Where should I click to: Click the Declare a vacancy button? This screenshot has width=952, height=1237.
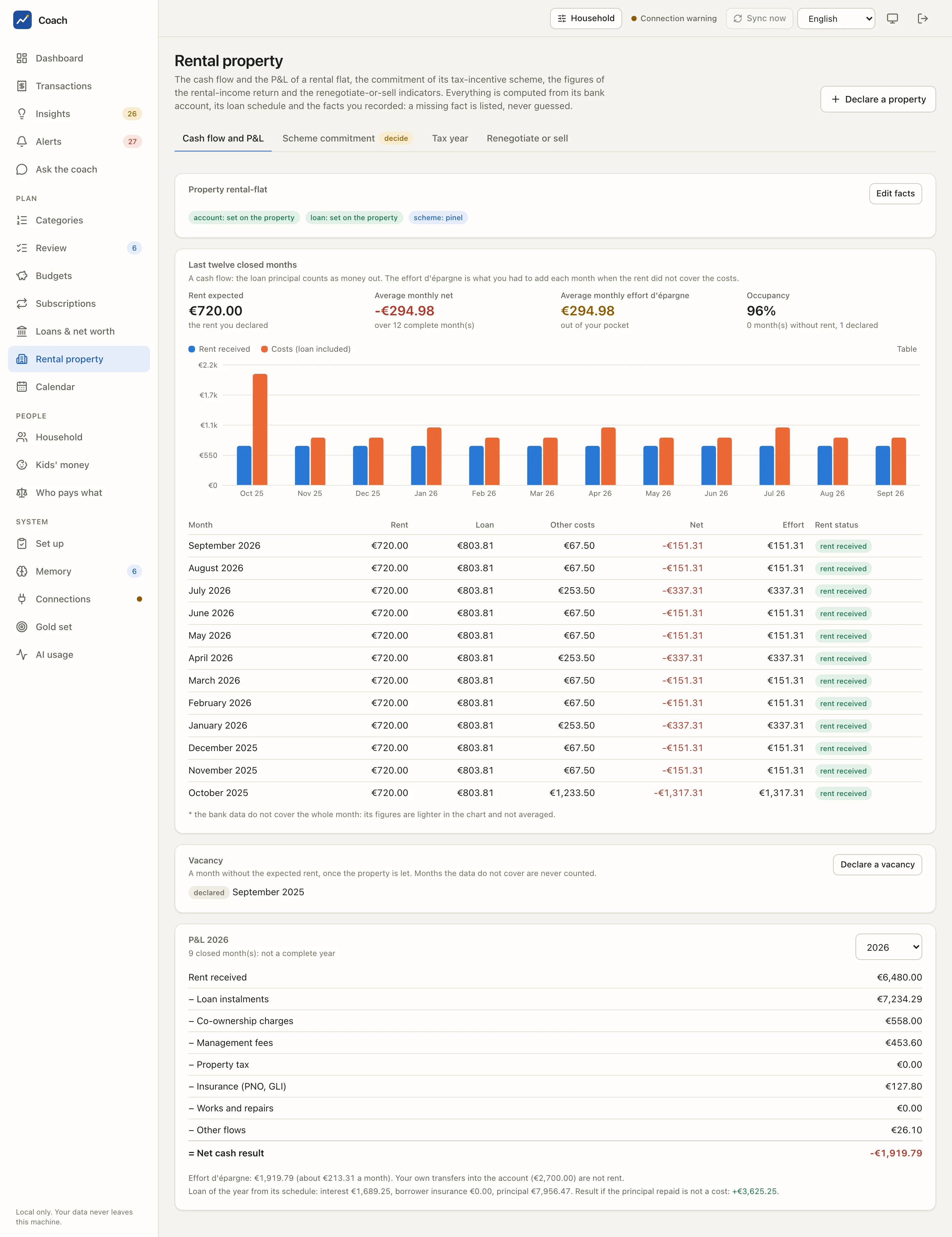tap(877, 864)
